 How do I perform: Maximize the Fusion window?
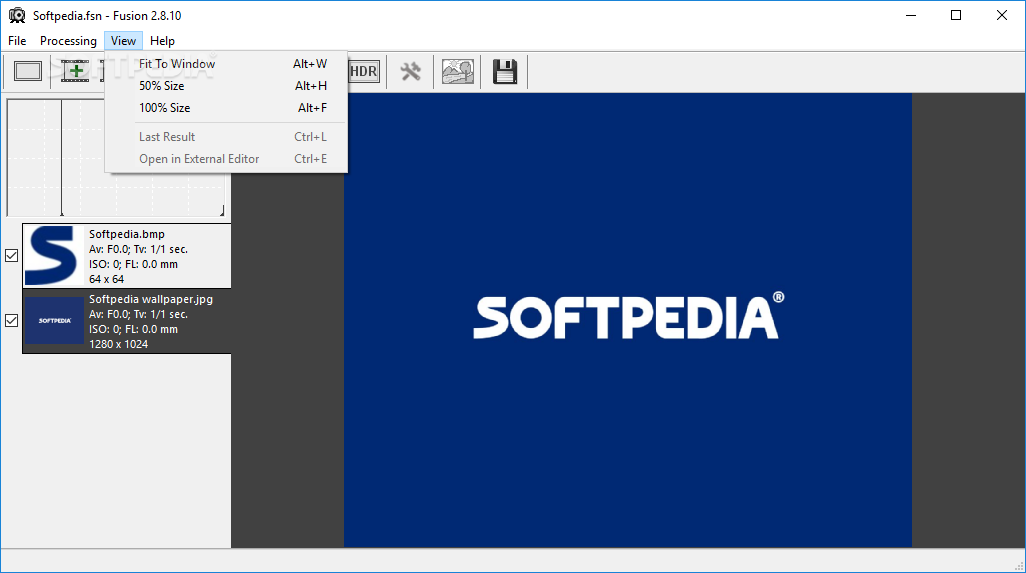pyautogui.click(x=956, y=15)
